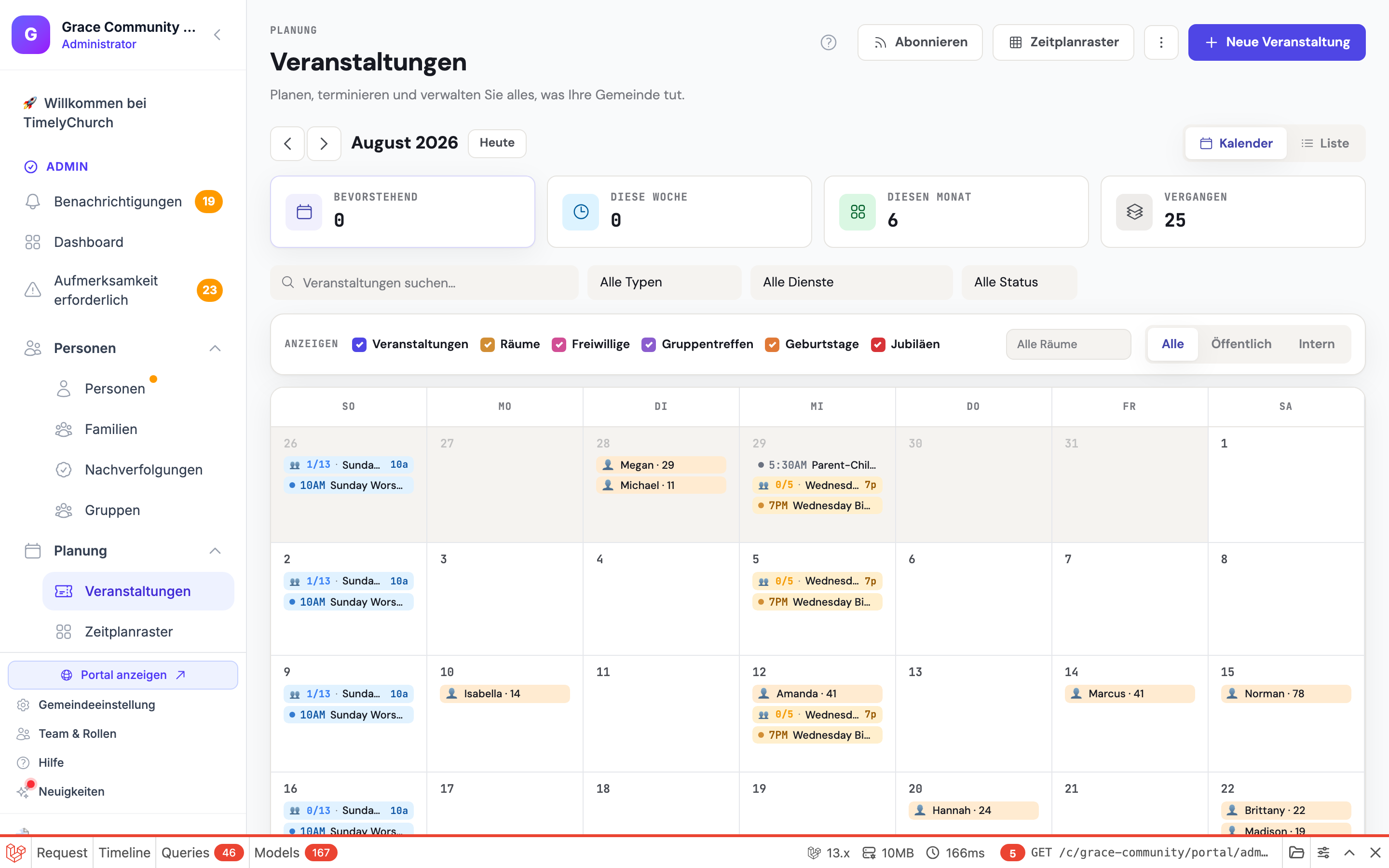Open Benachrichtigungen bell in sidebar
Screen dimensions: 1389x868
tap(123, 202)
